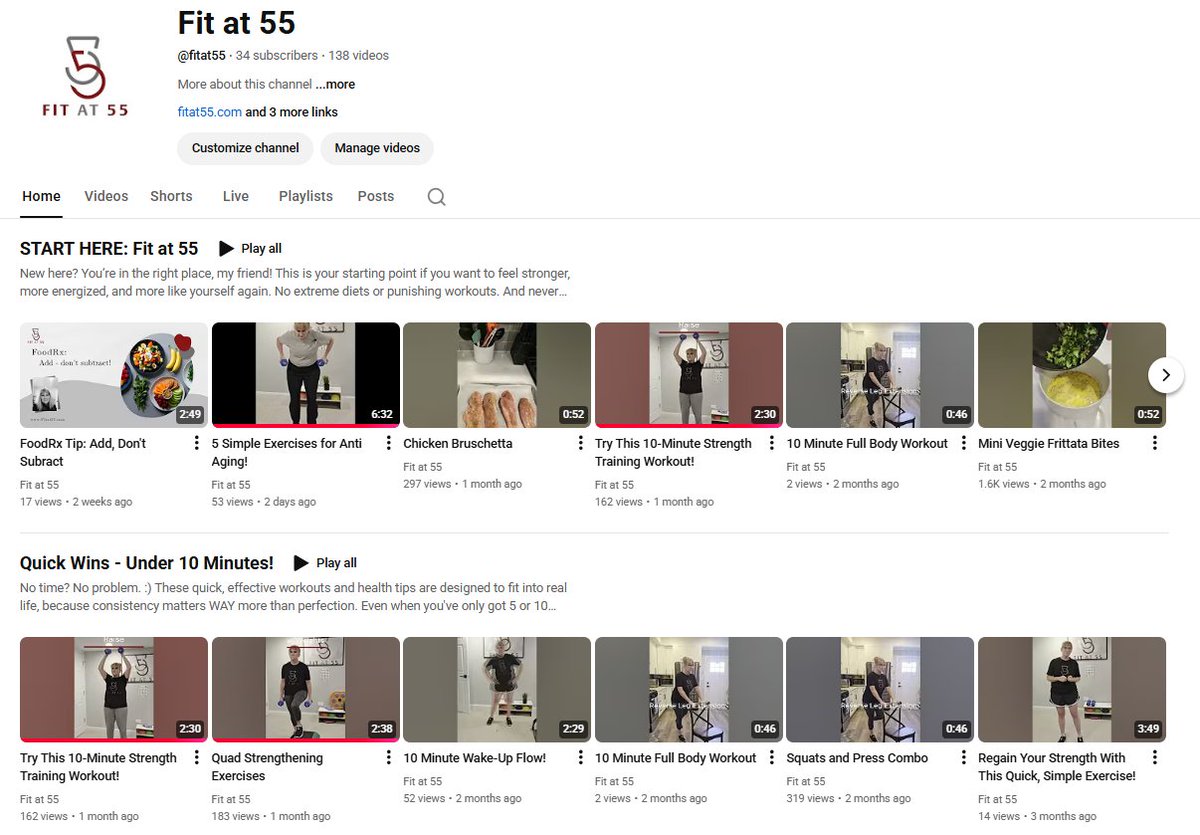Open Quad Strengthening Exercises thumbnail
The width and height of the screenshot is (1200, 835).
[x=306, y=690]
